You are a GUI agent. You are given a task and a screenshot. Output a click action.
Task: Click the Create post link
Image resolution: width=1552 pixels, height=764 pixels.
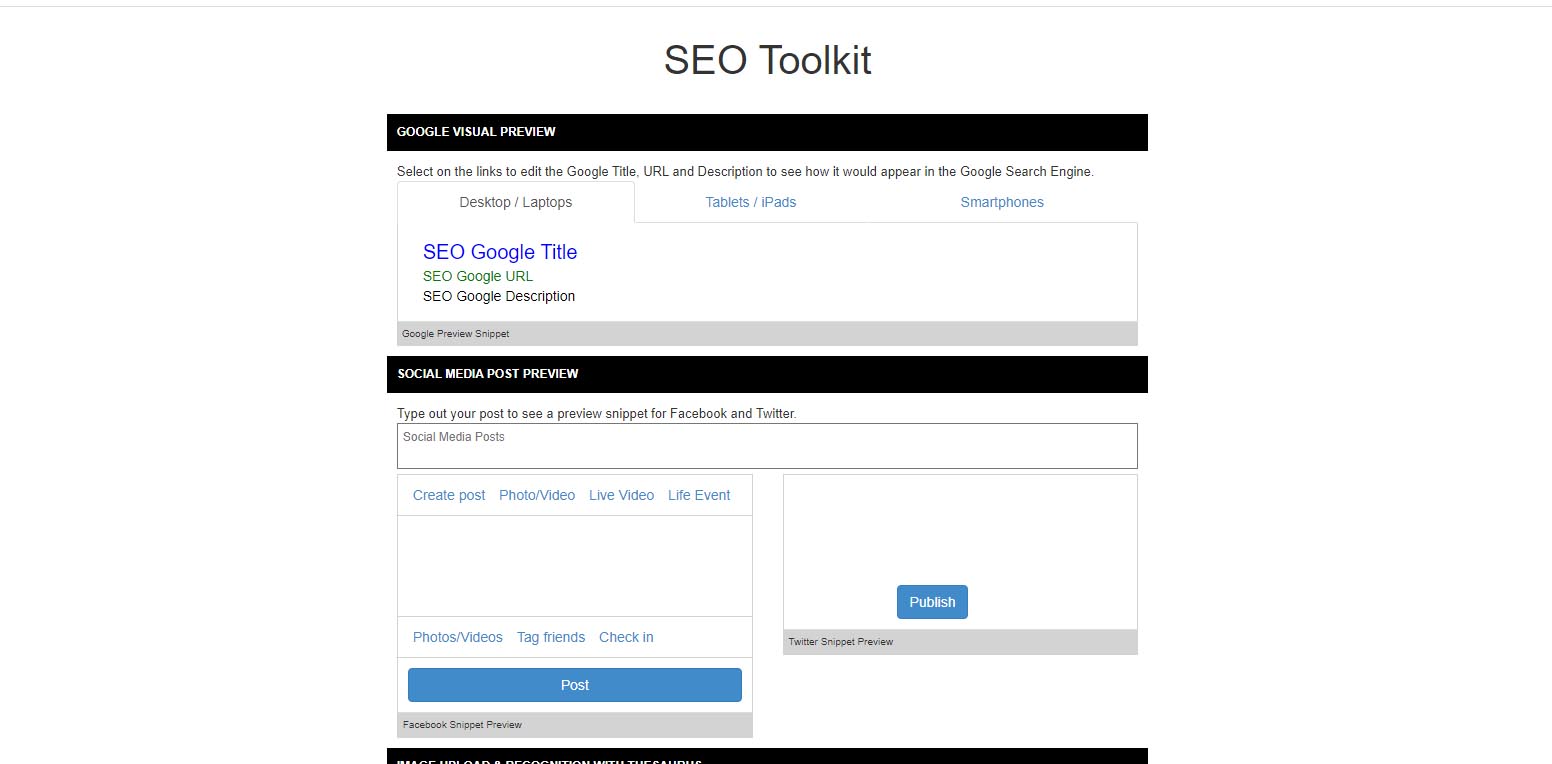(448, 495)
